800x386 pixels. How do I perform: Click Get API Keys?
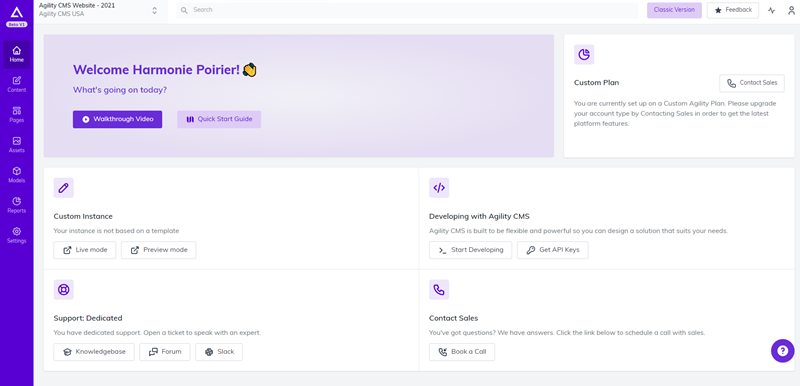(553, 250)
